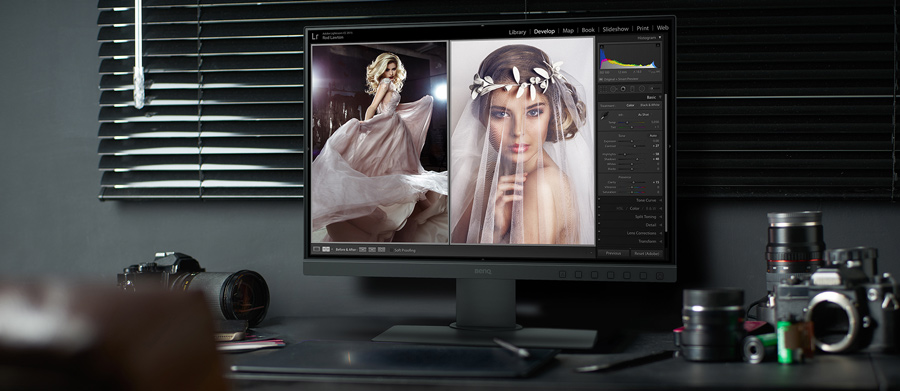Screen dimensions: 900x391
Task: Expand the Lens Corrections panel
Action: 661,233
